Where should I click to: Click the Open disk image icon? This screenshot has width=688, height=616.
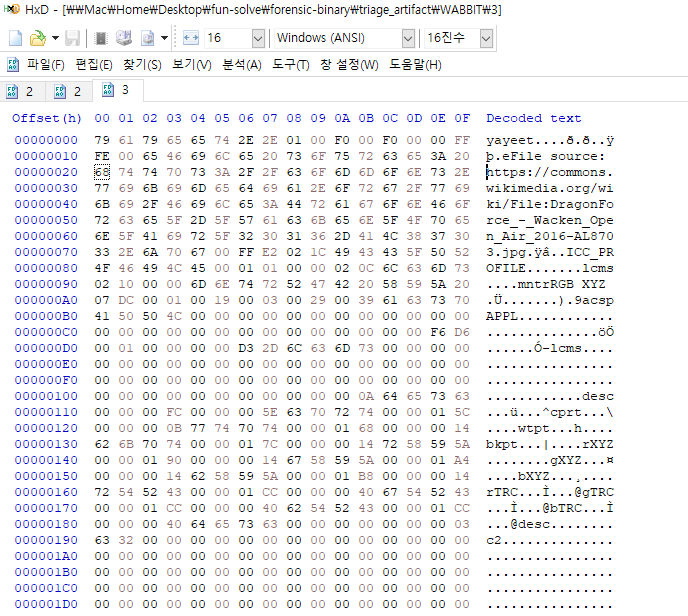point(147,38)
